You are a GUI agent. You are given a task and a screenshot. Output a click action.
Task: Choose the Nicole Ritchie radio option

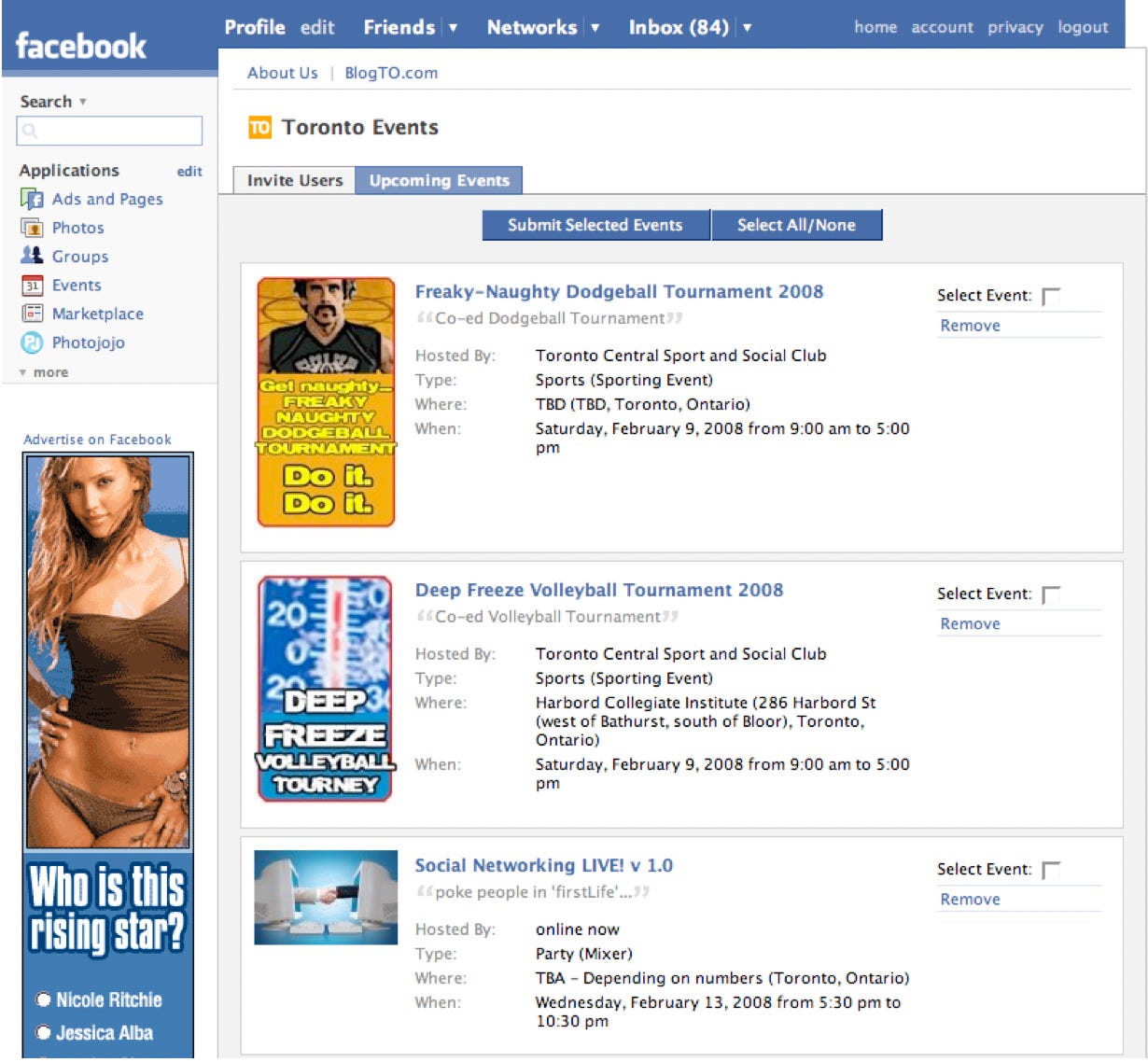43,999
